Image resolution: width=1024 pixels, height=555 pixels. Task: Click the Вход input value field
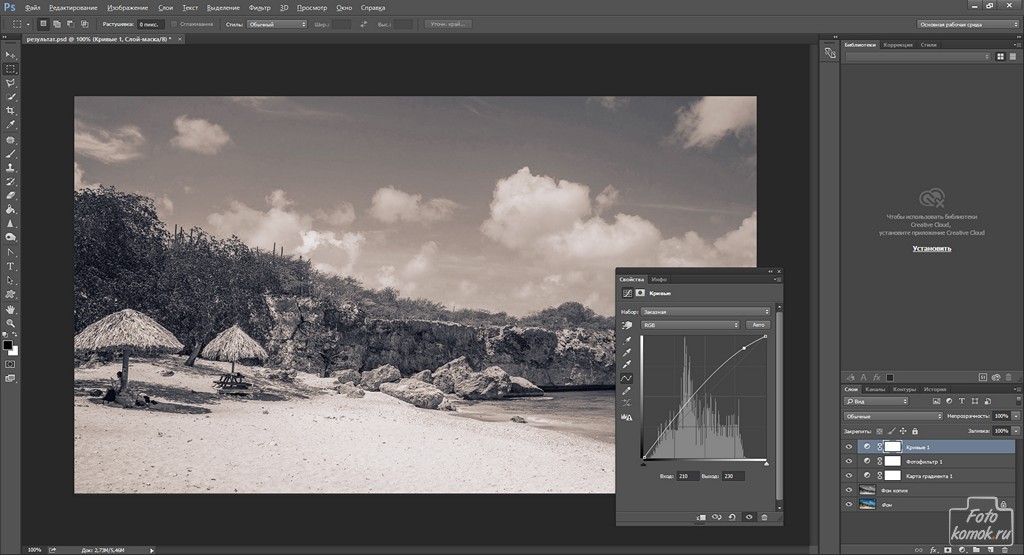pos(689,476)
